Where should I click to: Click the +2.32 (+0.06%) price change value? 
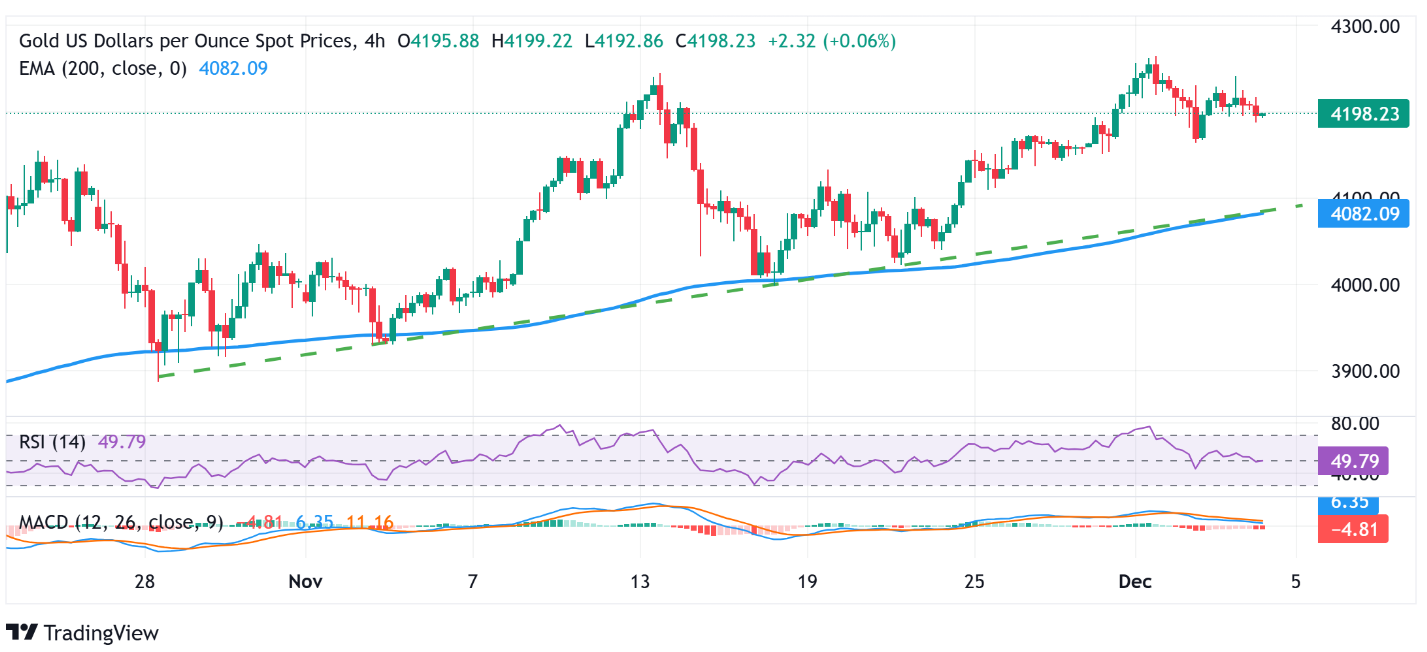[x=832, y=41]
